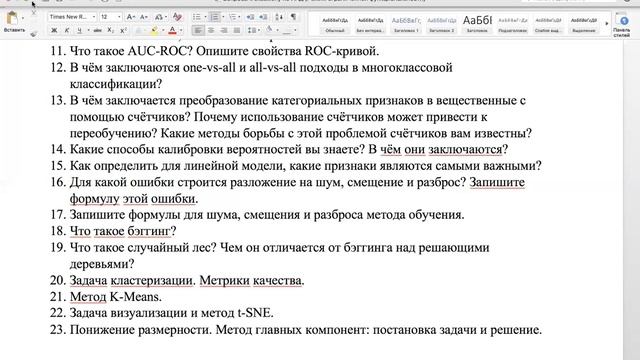
Task: Open the line spacing options
Action: pos(252,30)
